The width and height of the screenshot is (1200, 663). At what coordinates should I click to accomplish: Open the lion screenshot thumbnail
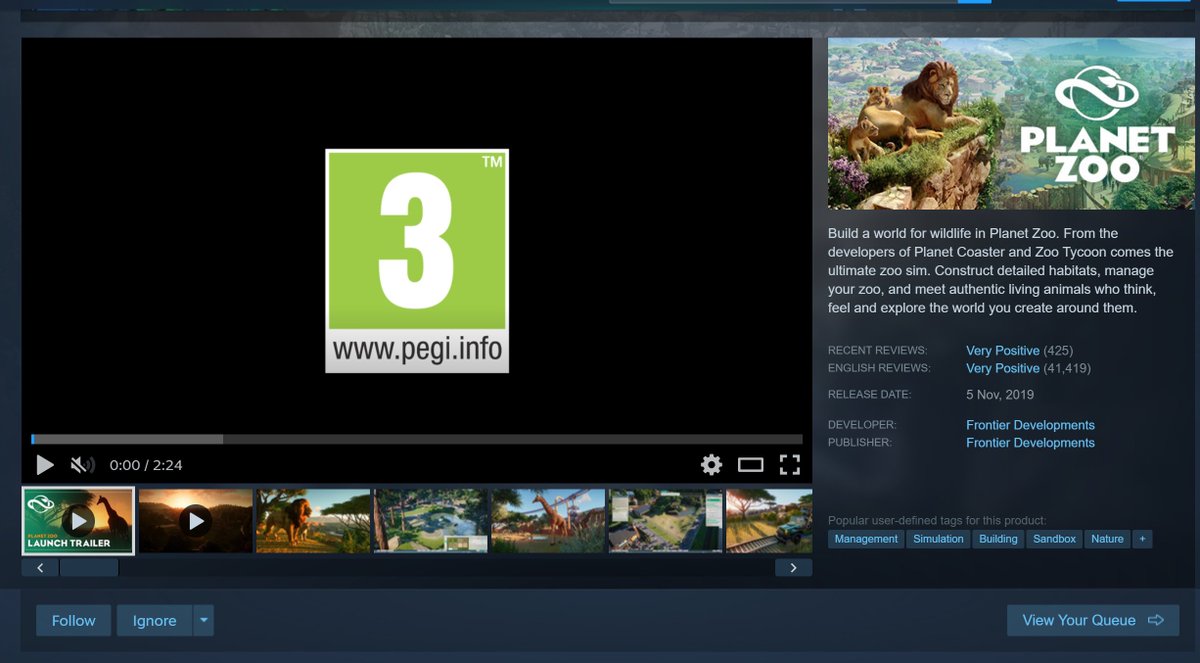point(313,521)
